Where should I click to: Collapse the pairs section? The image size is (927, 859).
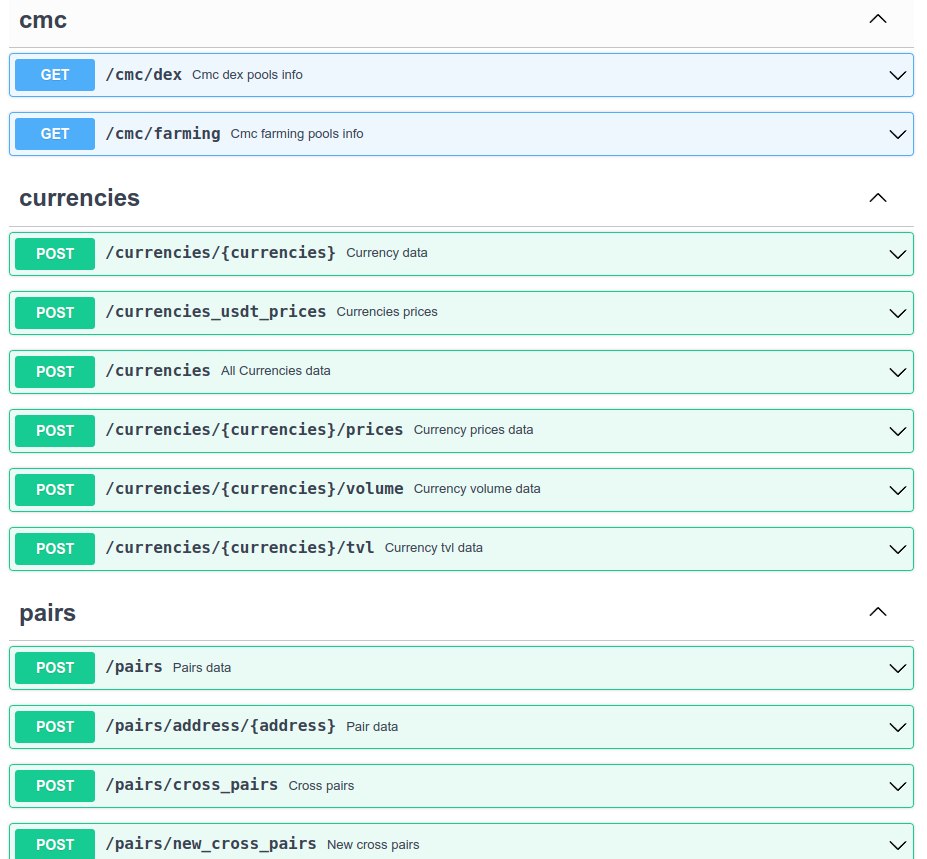pyautogui.click(x=877, y=612)
